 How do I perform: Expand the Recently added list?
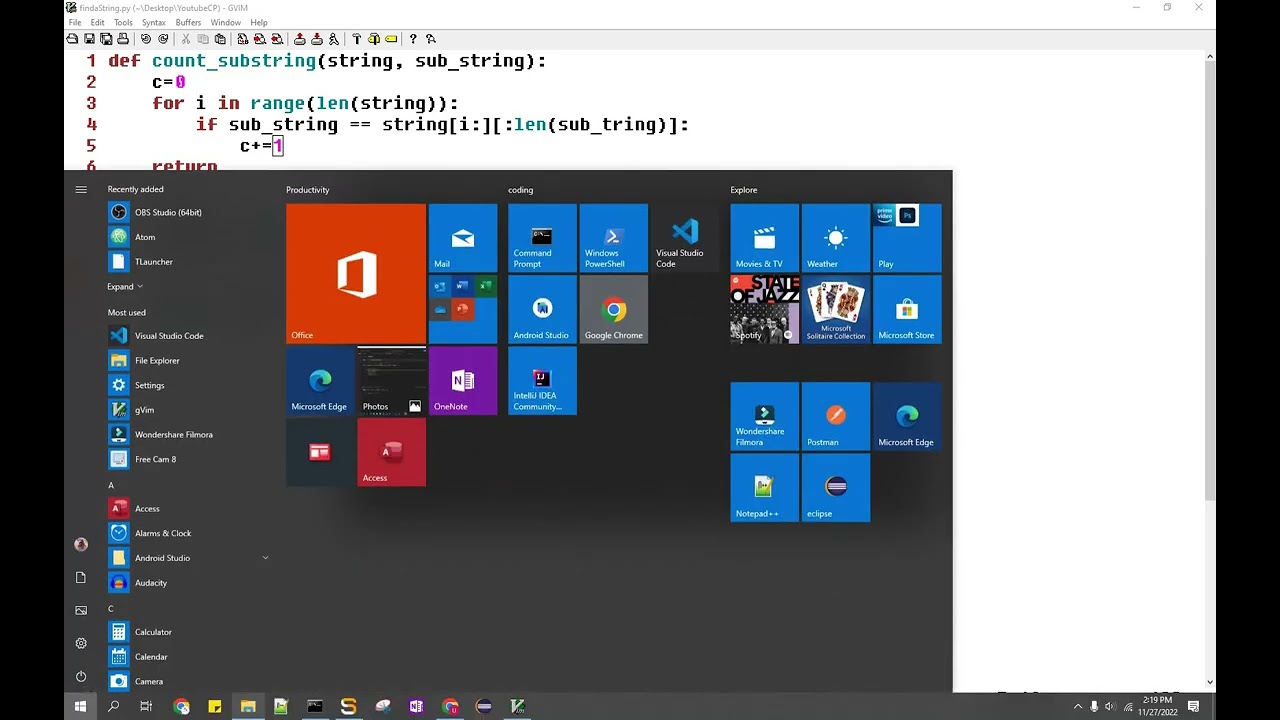[125, 286]
